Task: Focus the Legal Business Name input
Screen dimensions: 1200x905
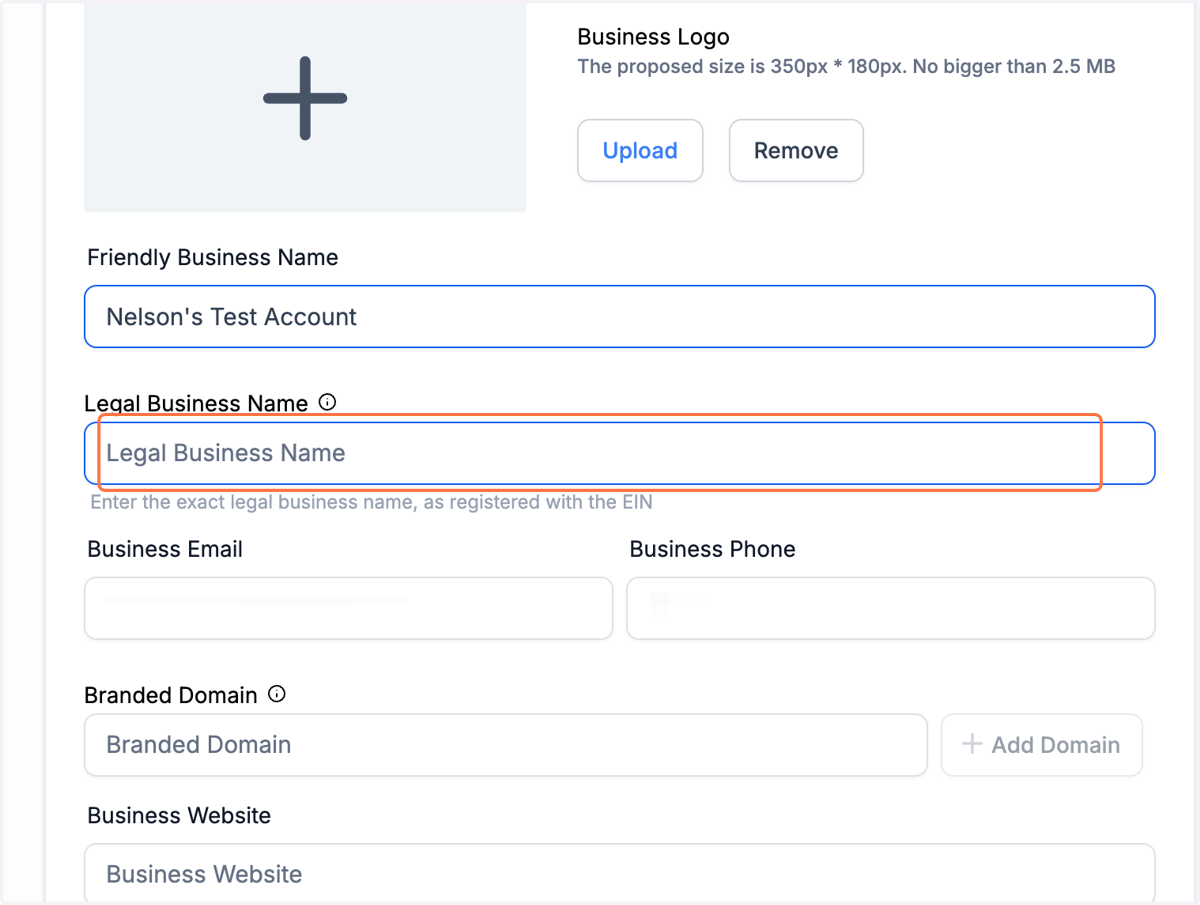Action: pyautogui.click(x=620, y=453)
